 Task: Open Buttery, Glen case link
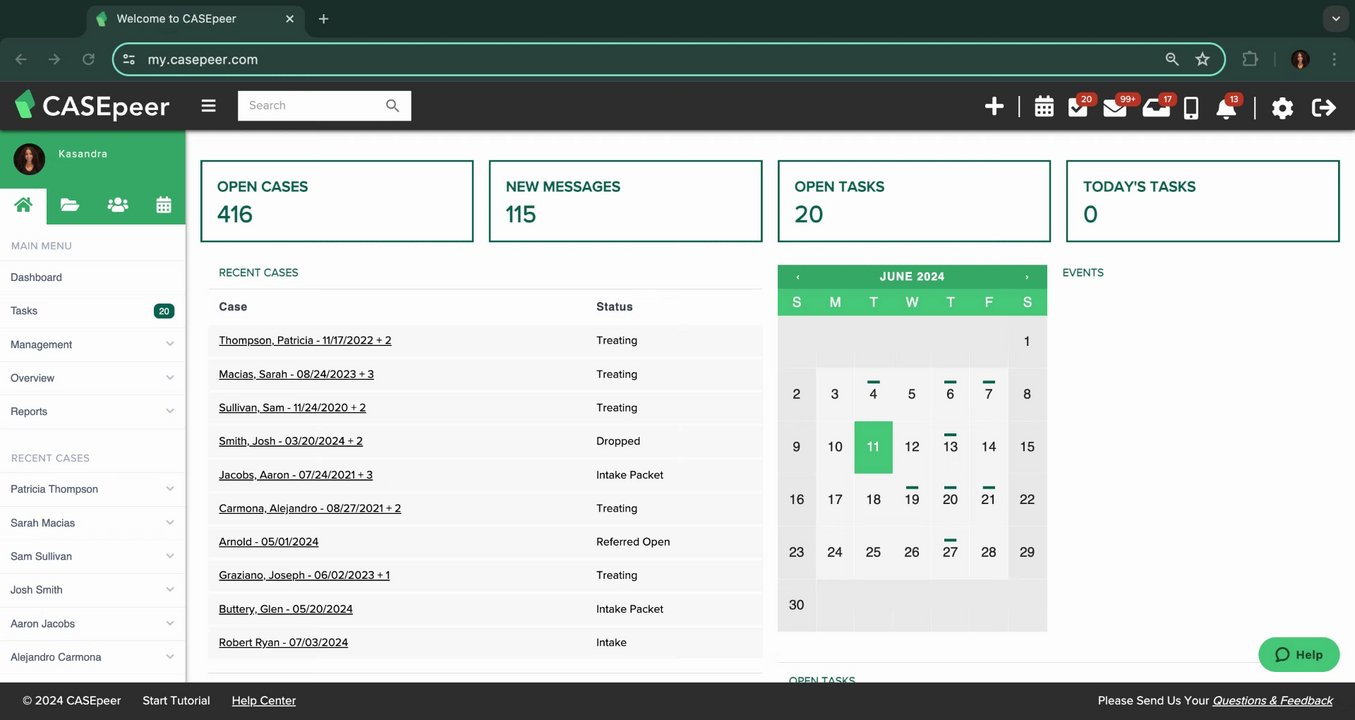tap(286, 609)
